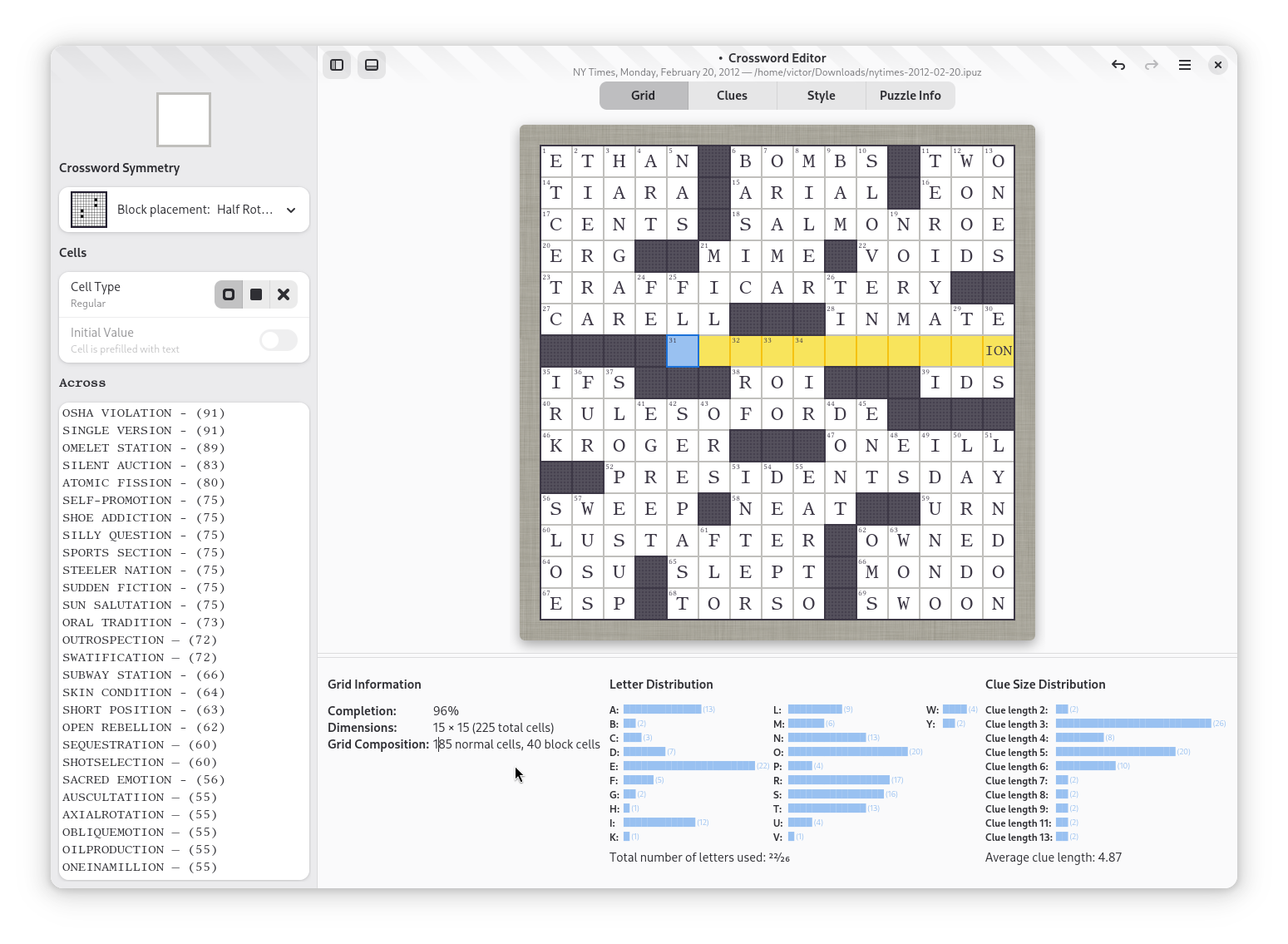Open the Puzzle Info tab
The width and height of the screenshot is (1288, 944).
click(x=910, y=96)
